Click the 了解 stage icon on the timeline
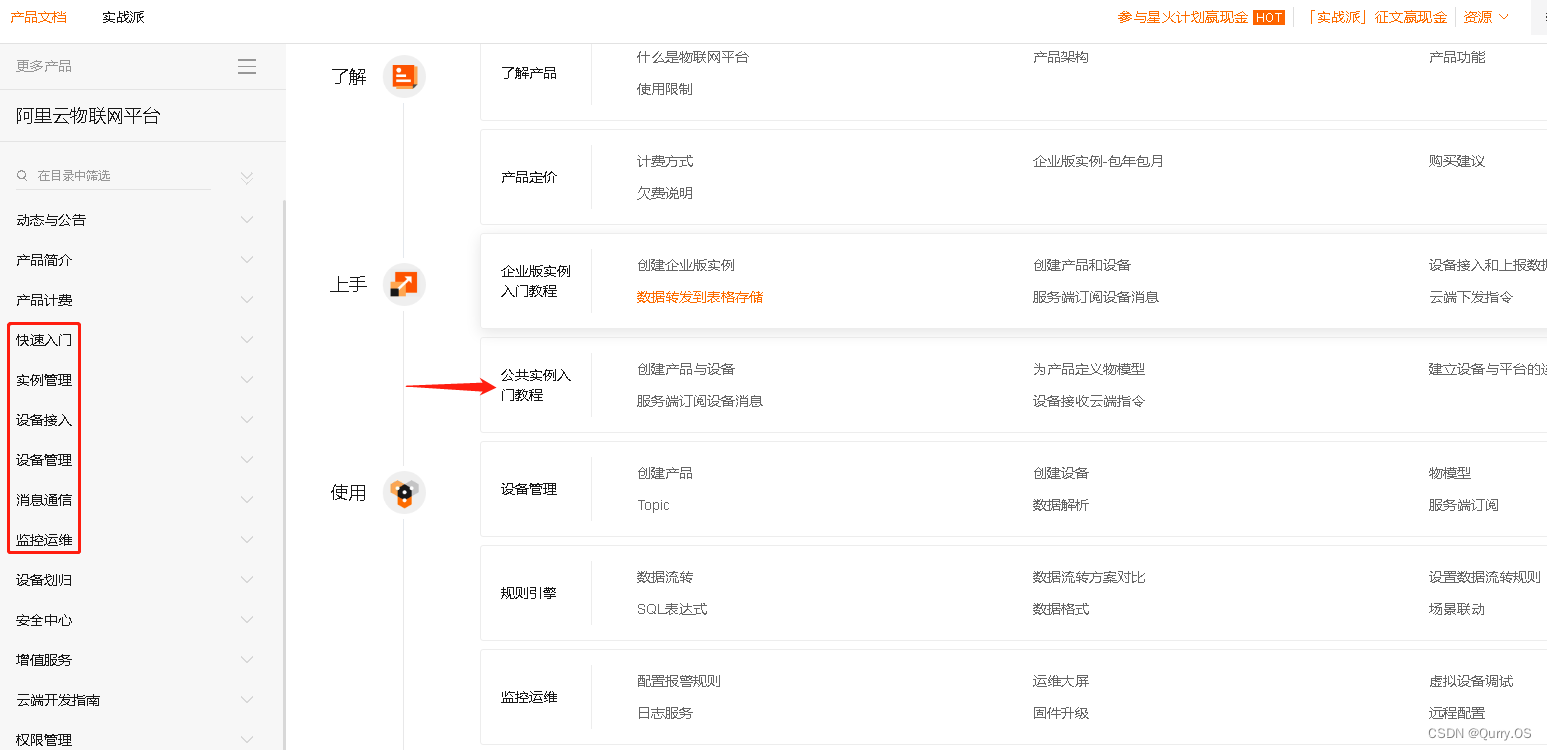 point(404,76)
